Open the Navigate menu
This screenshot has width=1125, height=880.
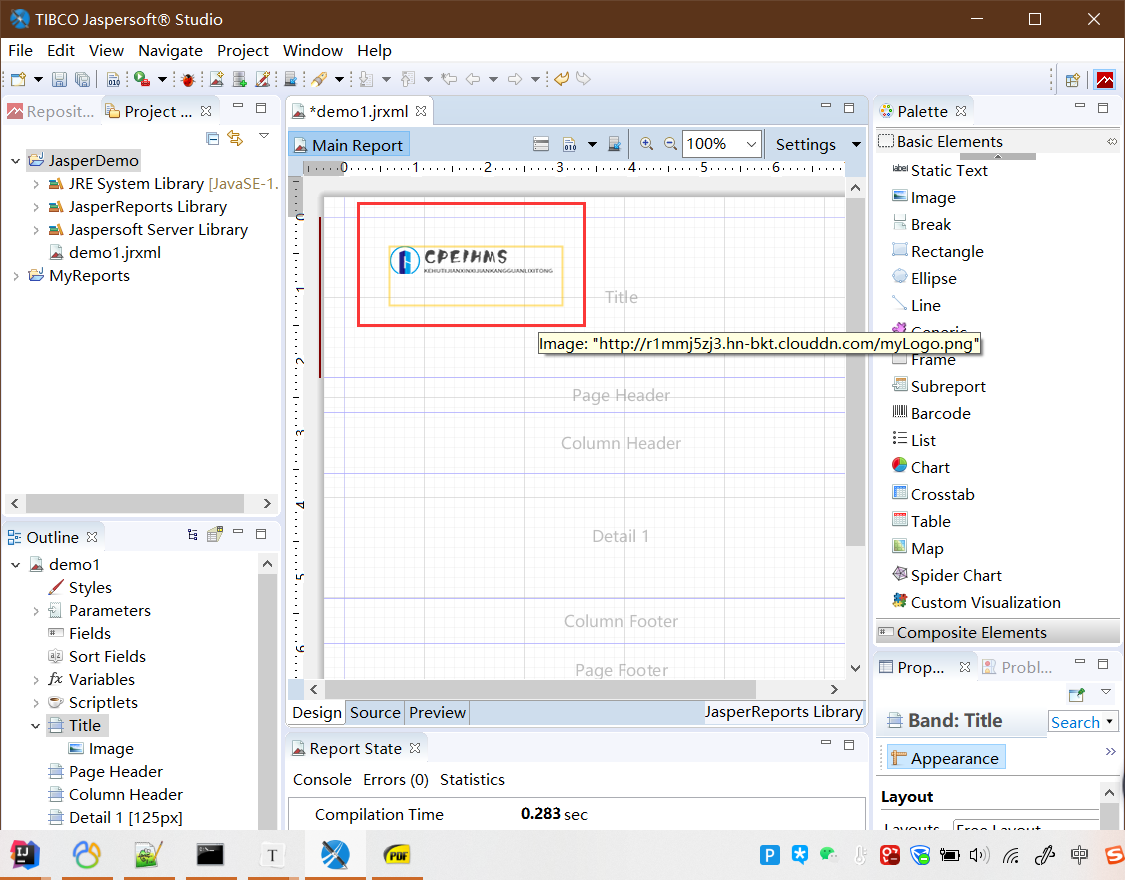[x=170, y=50]
